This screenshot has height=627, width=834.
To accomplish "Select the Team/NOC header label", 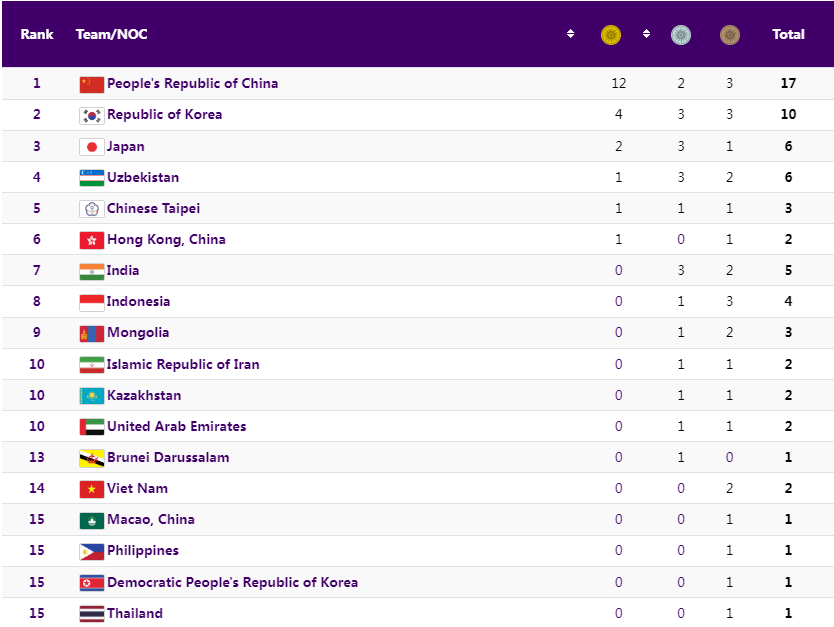I will point(111,34).
